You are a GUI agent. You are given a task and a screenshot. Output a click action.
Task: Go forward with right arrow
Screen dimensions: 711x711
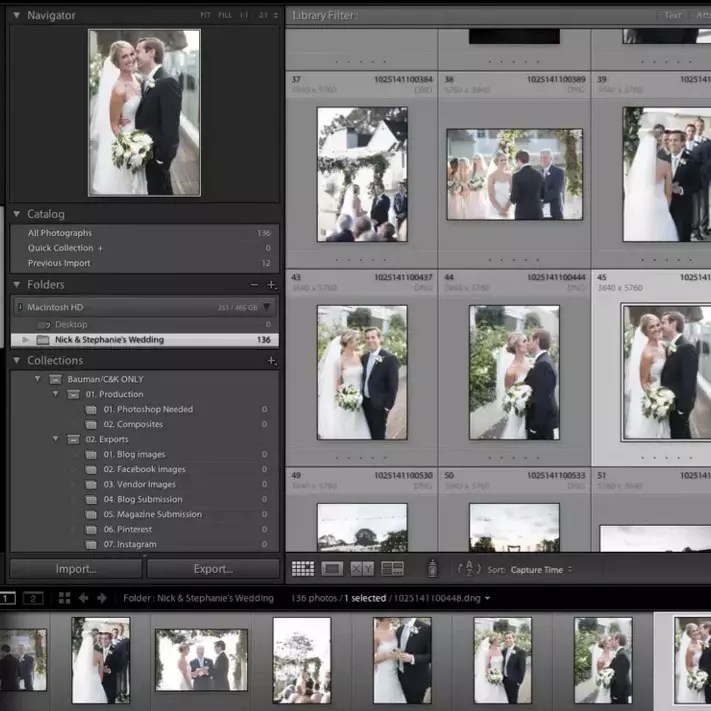coord(102,598)
